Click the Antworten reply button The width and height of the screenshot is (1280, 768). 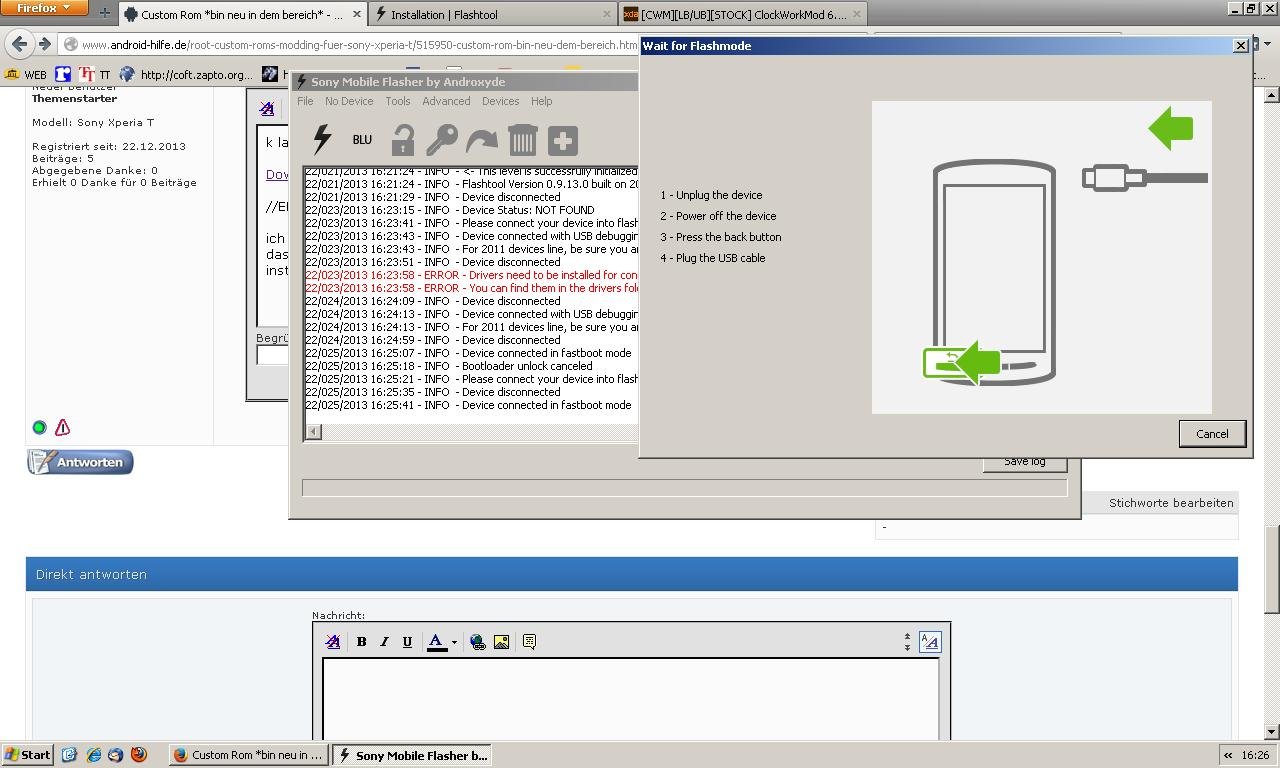pyautogui.click(x=80, y=462)
